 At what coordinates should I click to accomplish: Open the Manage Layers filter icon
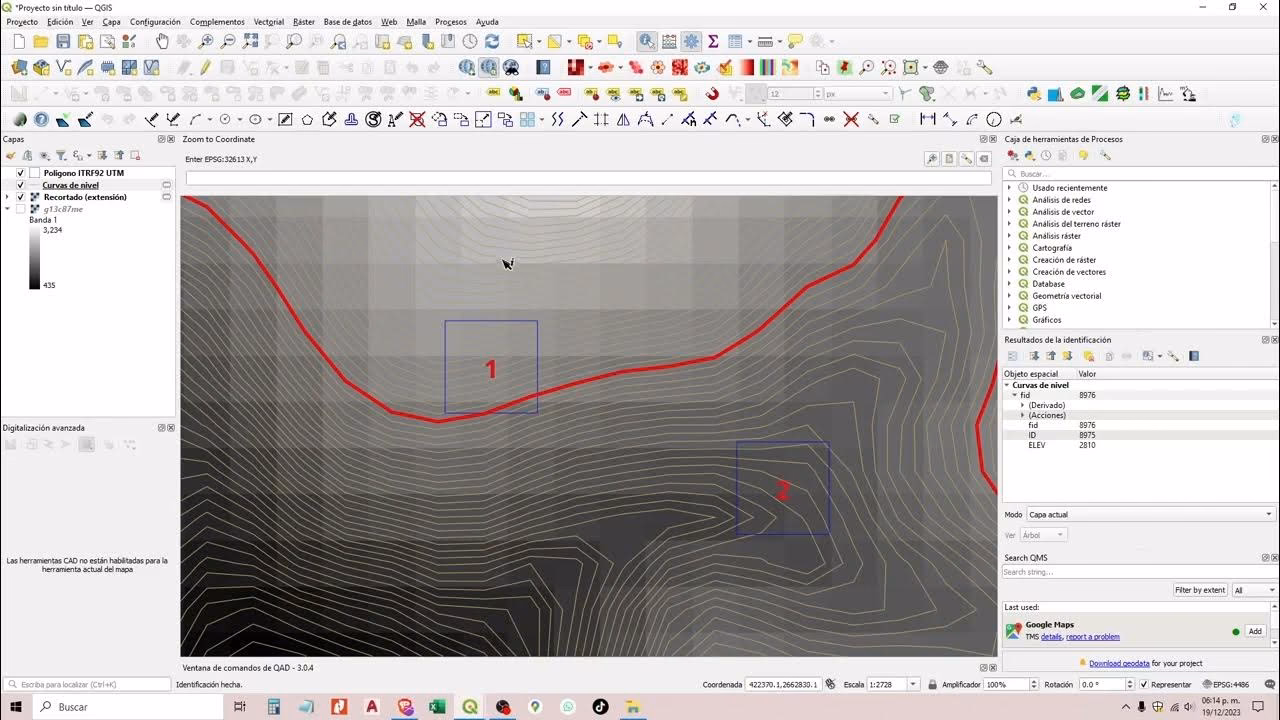coord(61,154)
